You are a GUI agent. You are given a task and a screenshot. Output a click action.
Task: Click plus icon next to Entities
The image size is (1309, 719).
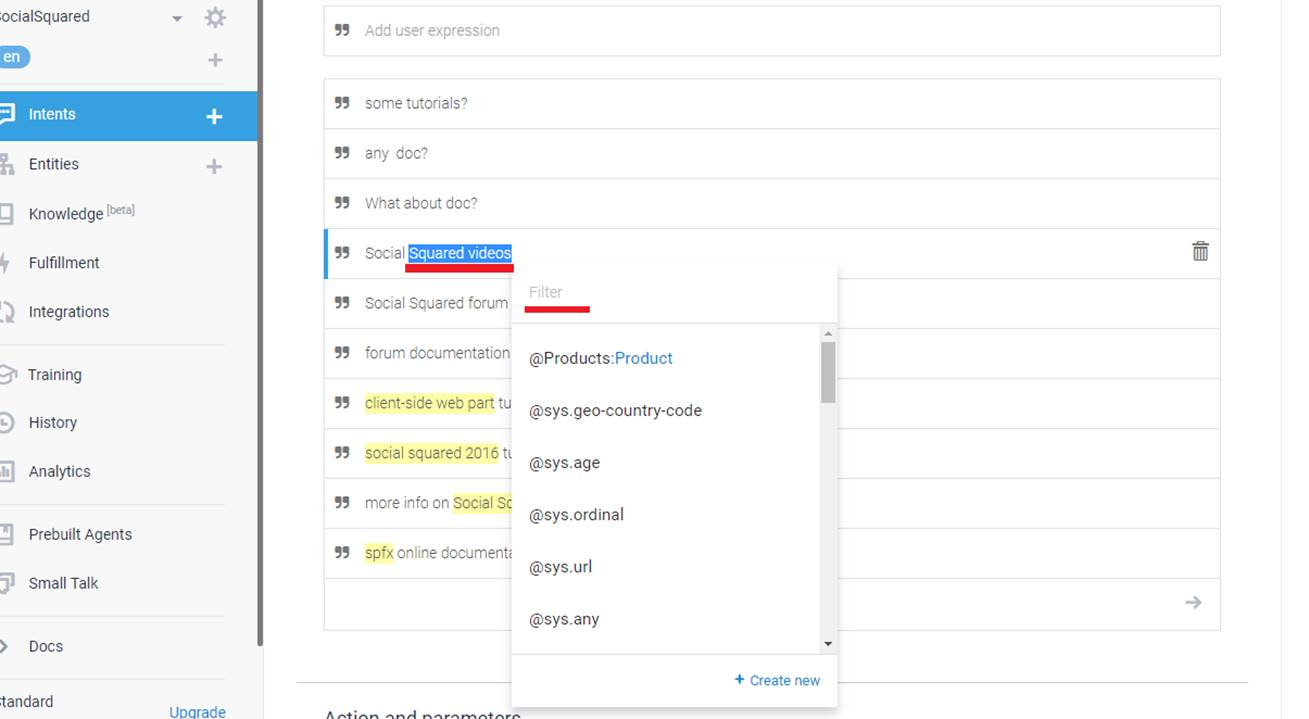[214, 166]
